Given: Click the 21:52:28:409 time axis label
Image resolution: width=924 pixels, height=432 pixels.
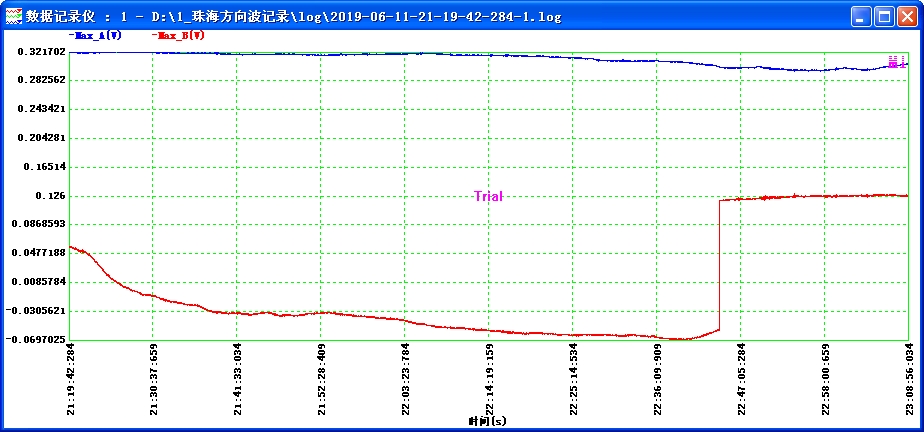Looking at the screenshot, I should tap(322, 380).
